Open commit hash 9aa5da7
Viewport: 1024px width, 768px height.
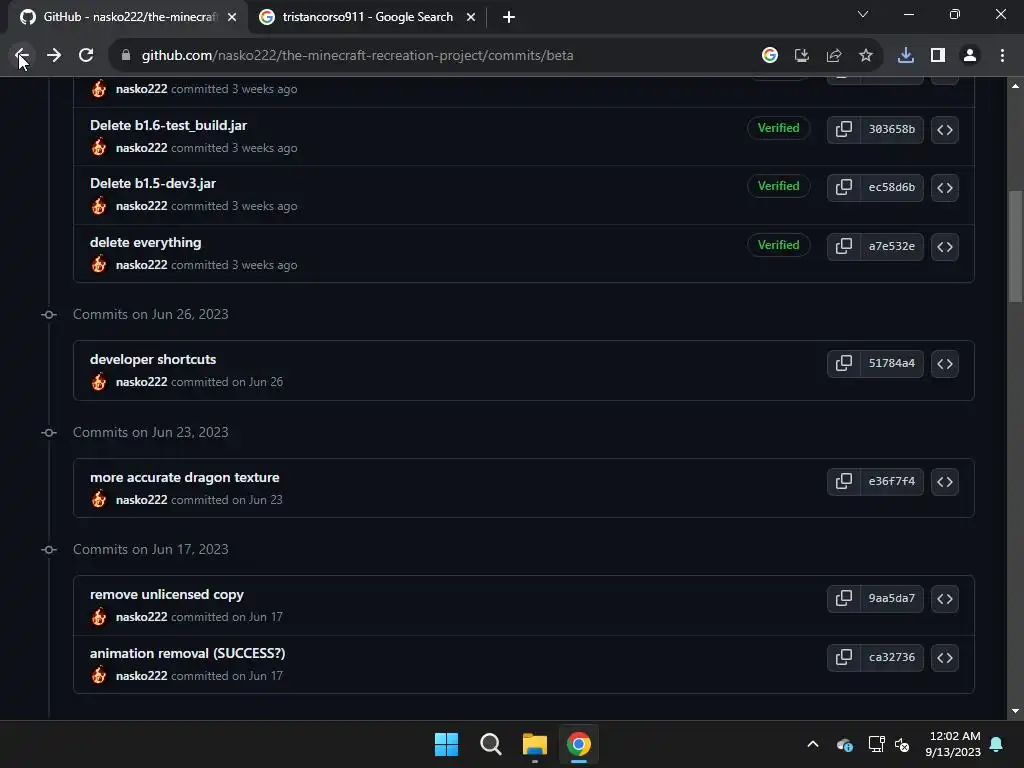[x=891, y=599]
